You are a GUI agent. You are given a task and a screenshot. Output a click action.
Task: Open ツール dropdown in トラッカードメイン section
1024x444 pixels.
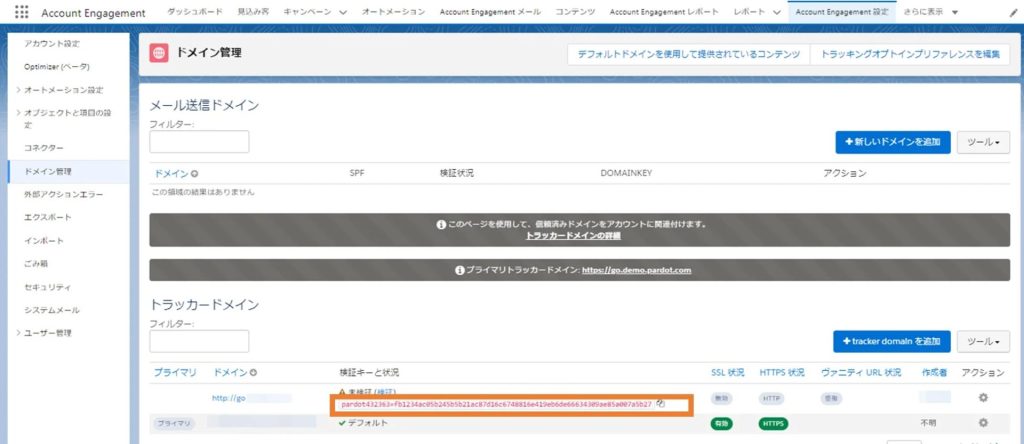pos(983,341)
